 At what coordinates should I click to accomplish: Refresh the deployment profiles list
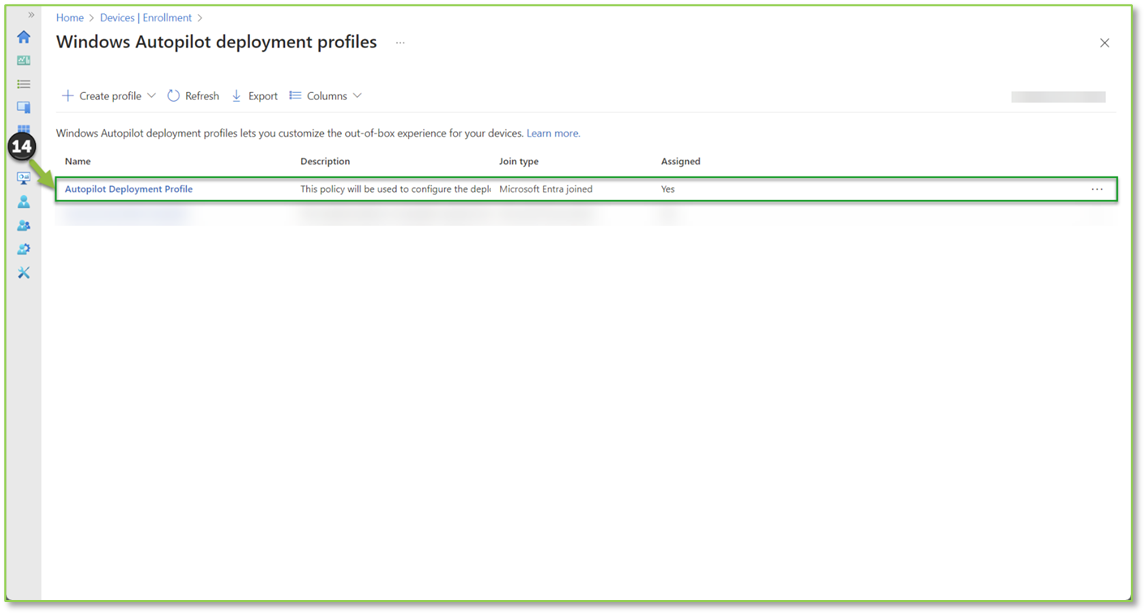pyautogui.click(x=193, y=95)
